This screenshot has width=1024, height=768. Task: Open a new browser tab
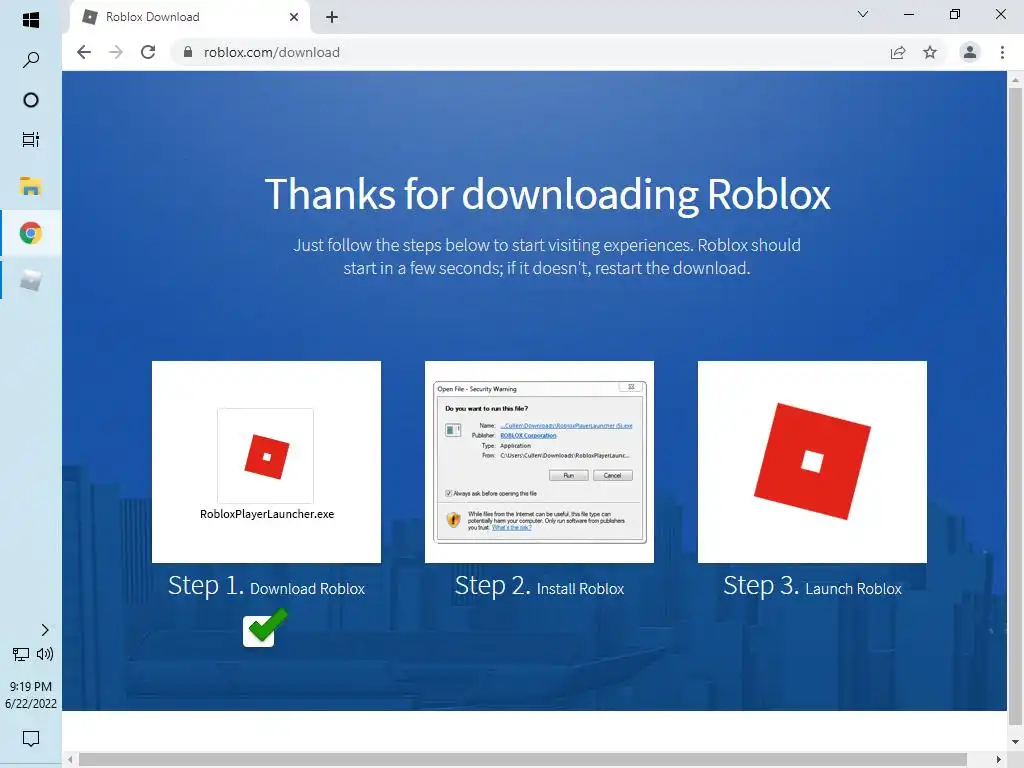[332, 17]
